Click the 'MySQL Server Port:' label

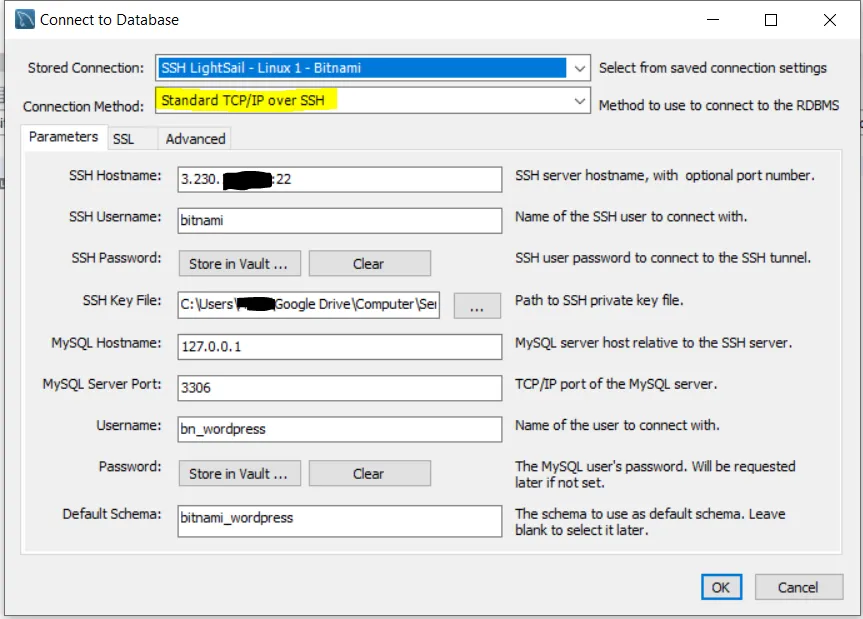coord(102,384)
